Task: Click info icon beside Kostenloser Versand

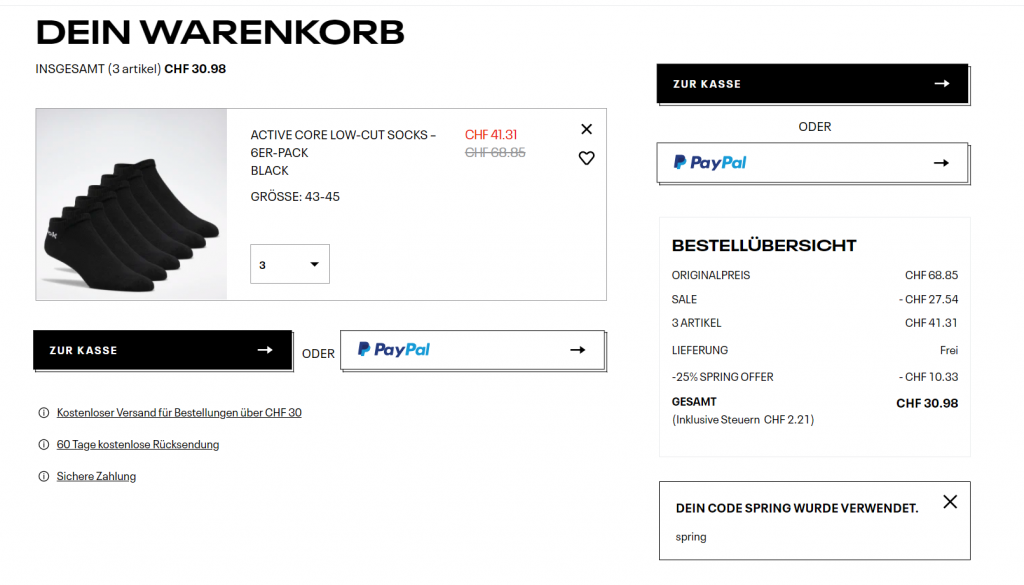Action: point(43,412)
